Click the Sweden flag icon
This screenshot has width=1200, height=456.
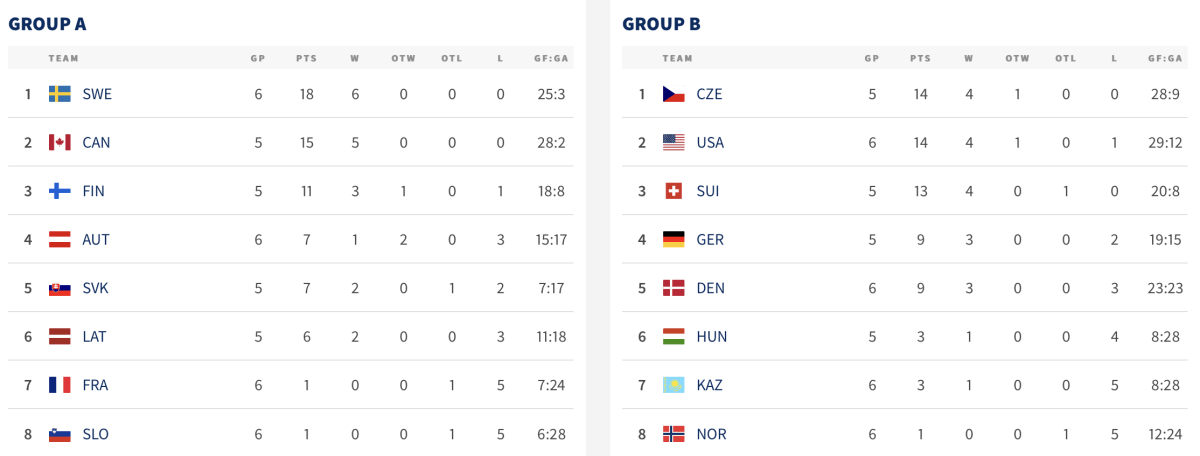pos(60,94)
